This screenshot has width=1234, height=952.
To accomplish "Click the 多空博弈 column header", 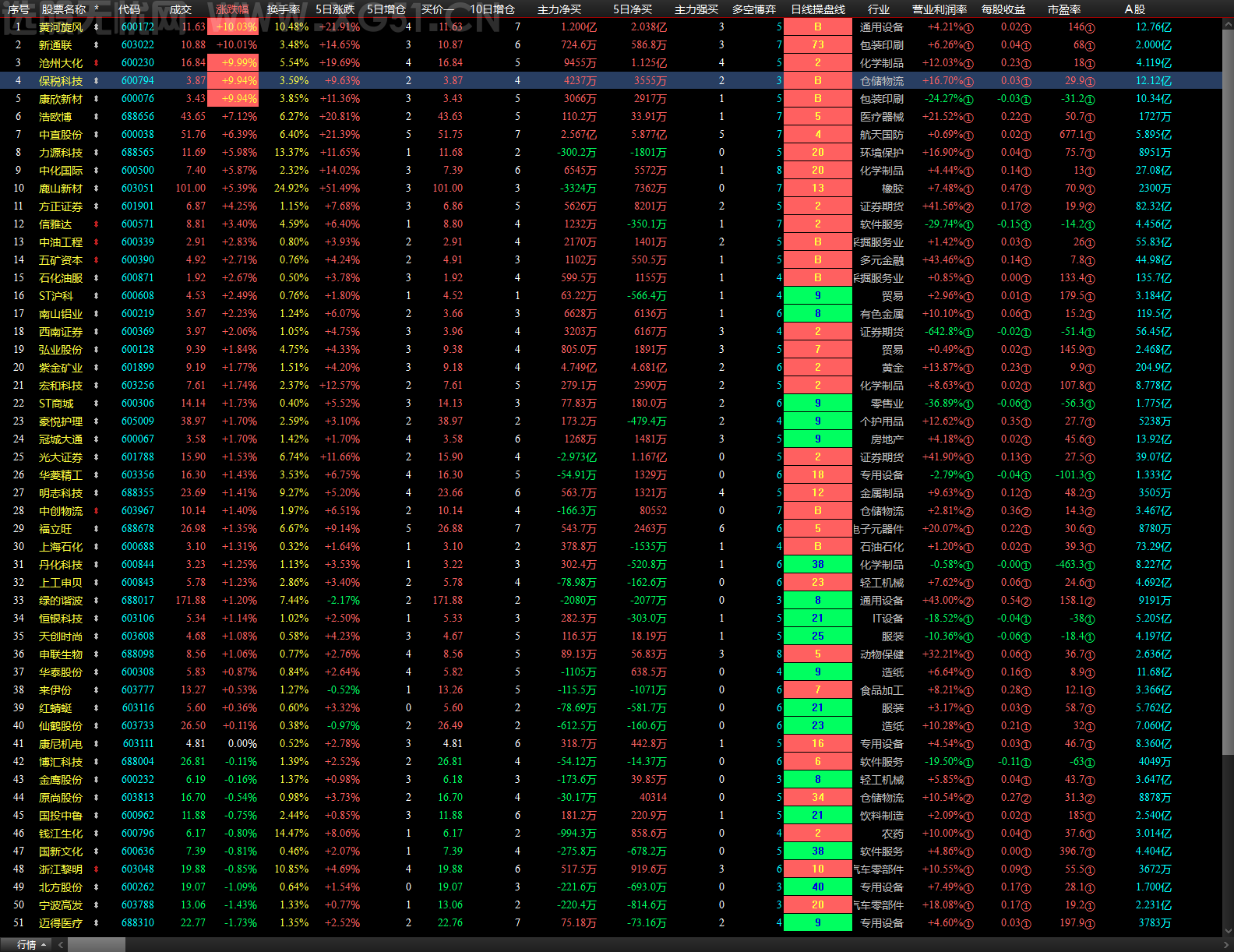I will [x=754, y=9].
